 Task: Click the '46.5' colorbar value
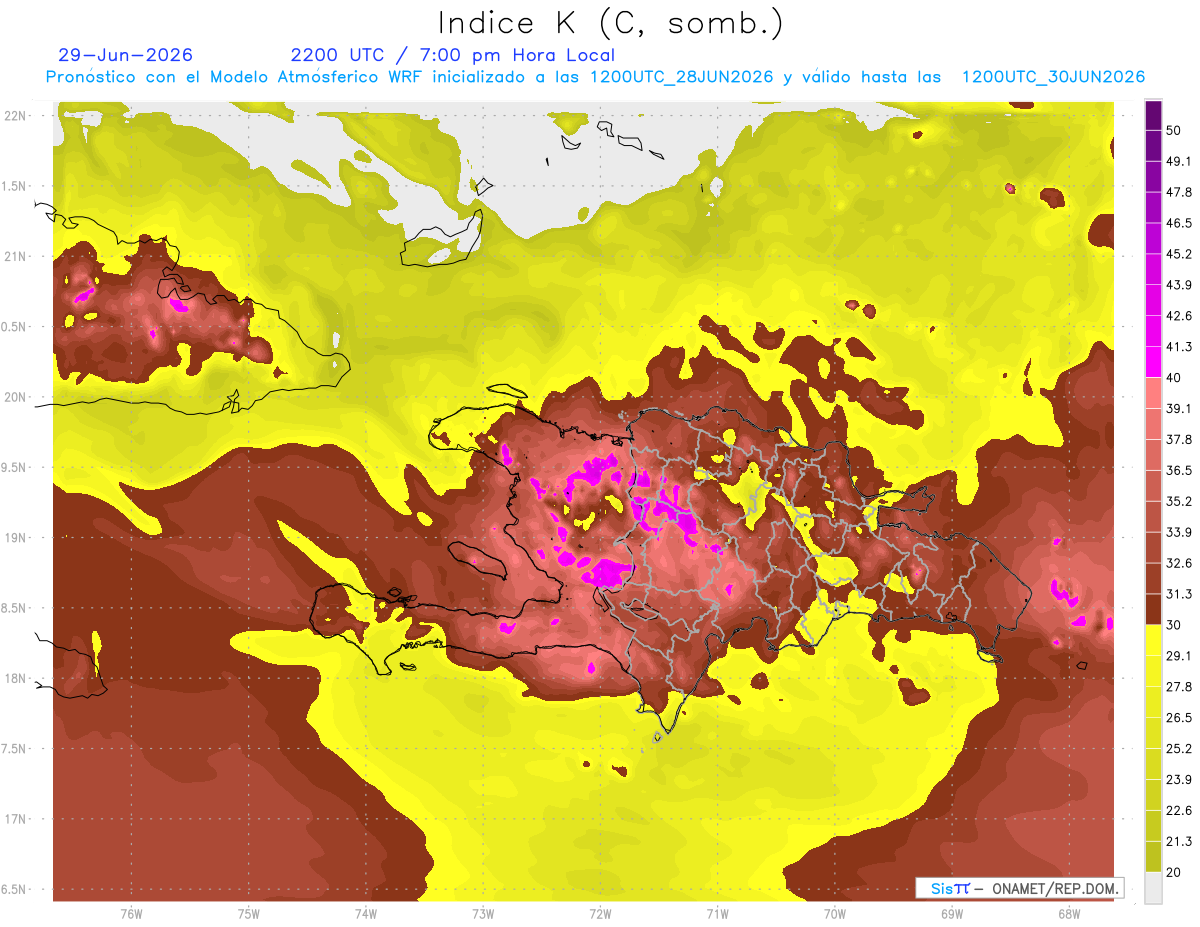click(x=1179, y=223)
